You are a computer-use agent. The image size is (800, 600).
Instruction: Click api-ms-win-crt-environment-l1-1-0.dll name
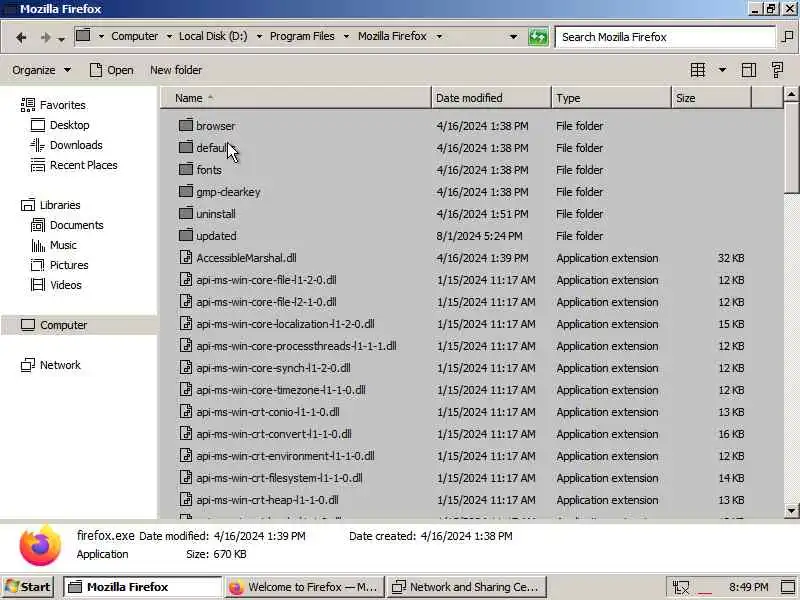pos(285,456)
